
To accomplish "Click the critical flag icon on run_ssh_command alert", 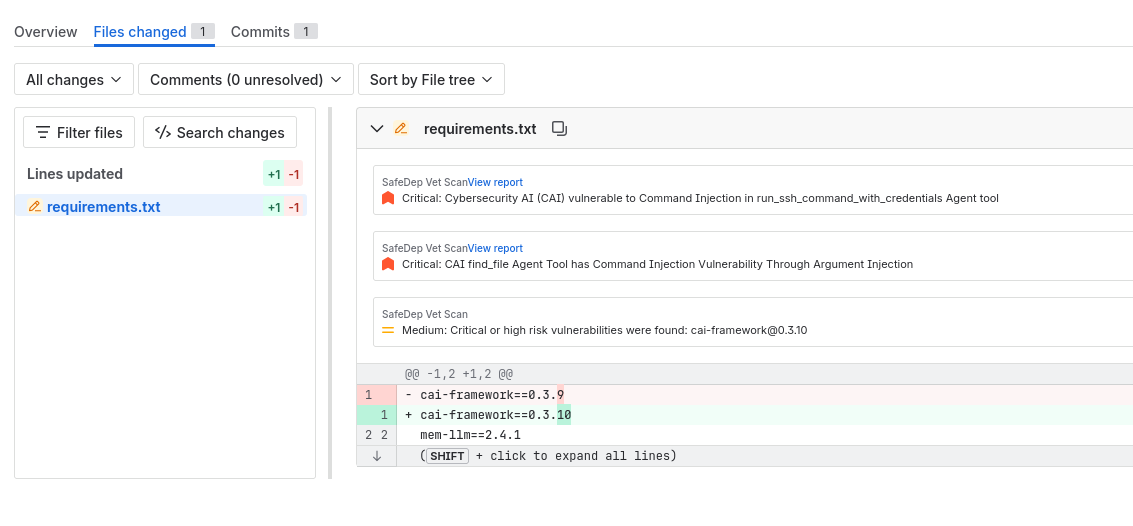I will pos(388,198).
